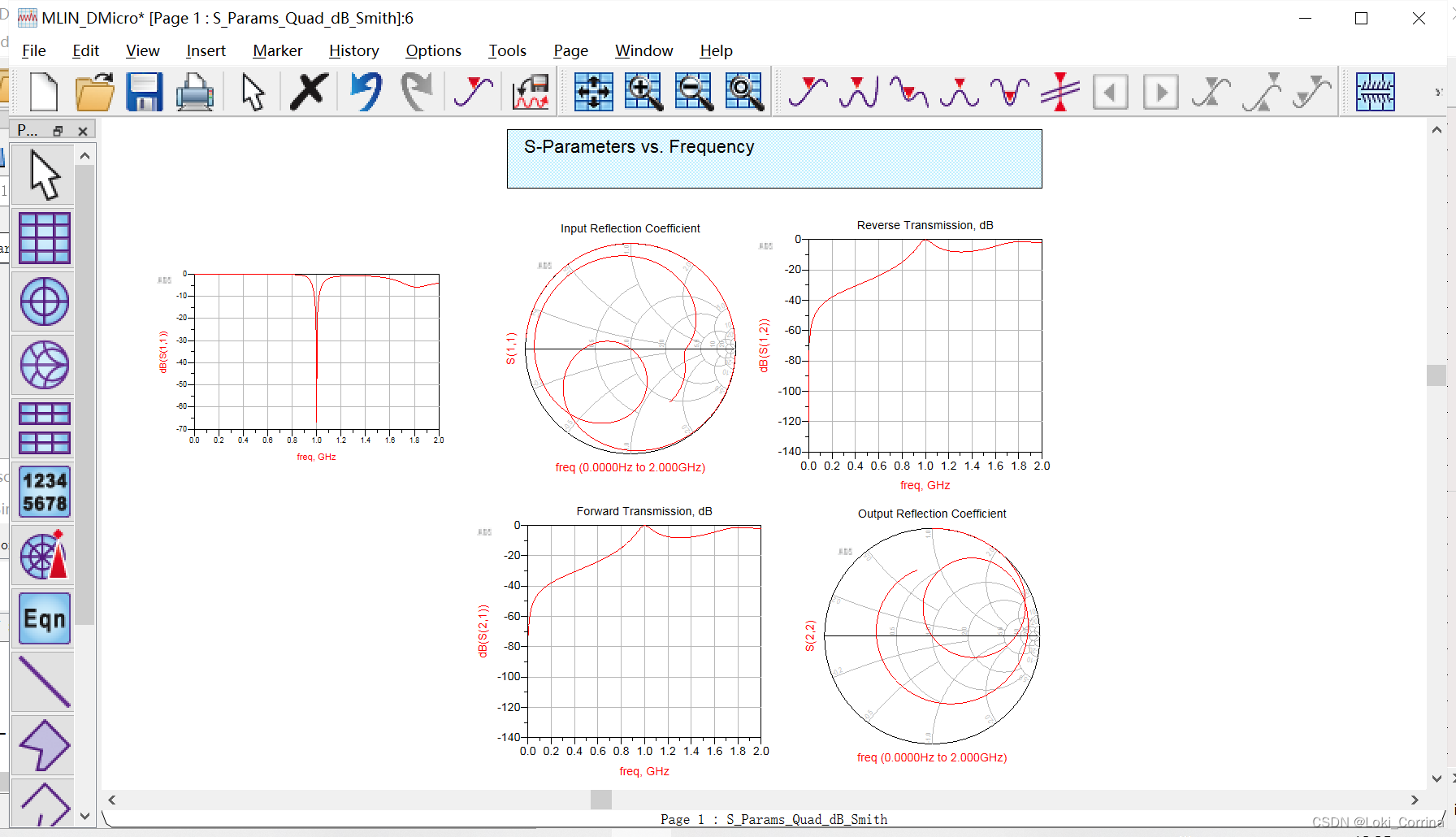The width and height of the screenshot is (1456, 837).
Task: Click vertical scrollbar down arrow
Action: pos(1436,778)
